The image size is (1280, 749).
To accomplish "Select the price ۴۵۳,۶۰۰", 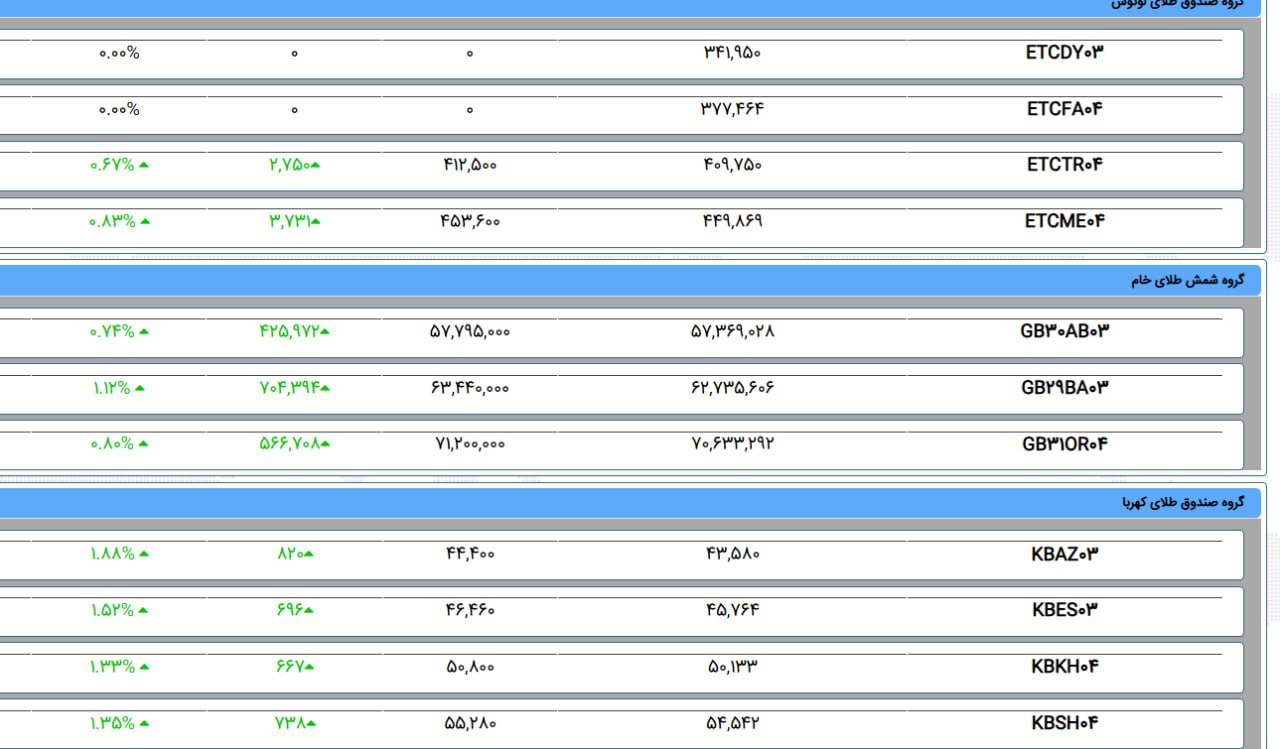I will tap(470, 221).
